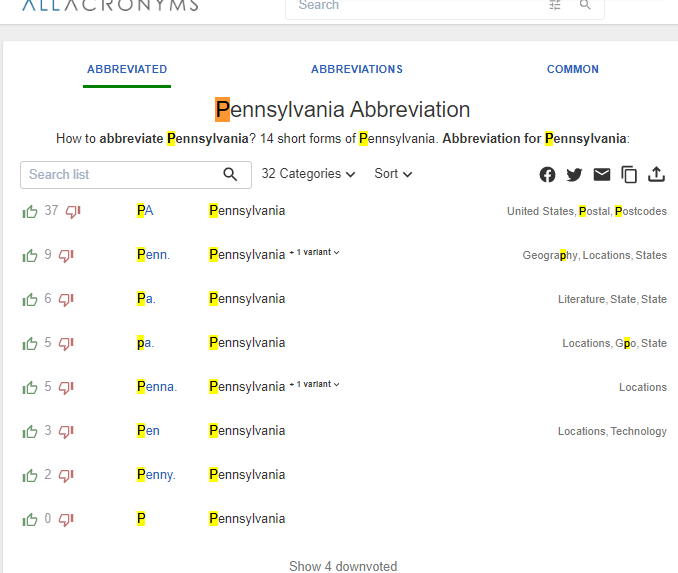The width and height of the screenshot is (678, 573).
Task: Open the single-letter P abbreviation link
Action: point(141,519)
